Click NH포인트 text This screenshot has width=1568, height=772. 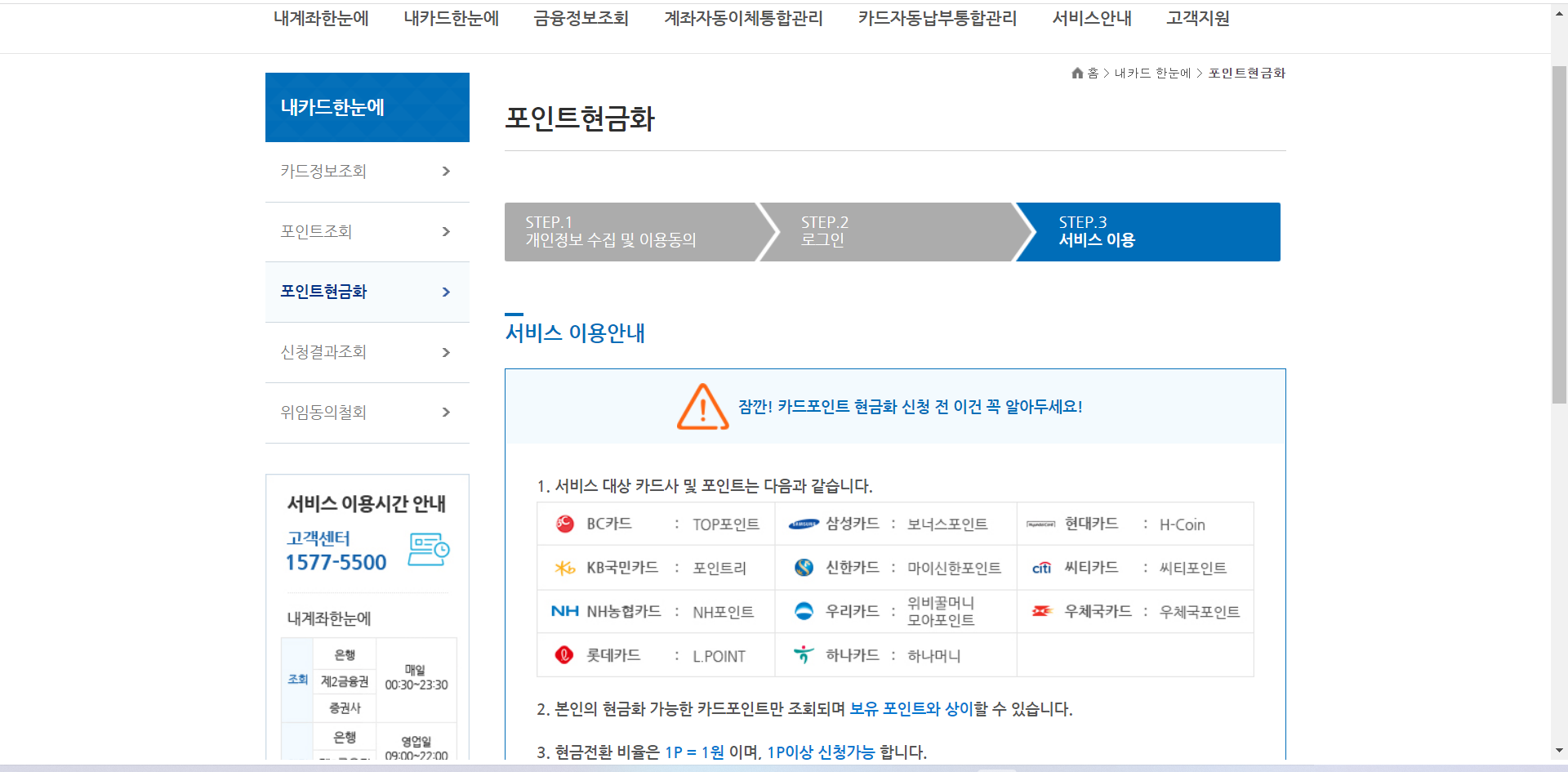click(x=723, y=612)
